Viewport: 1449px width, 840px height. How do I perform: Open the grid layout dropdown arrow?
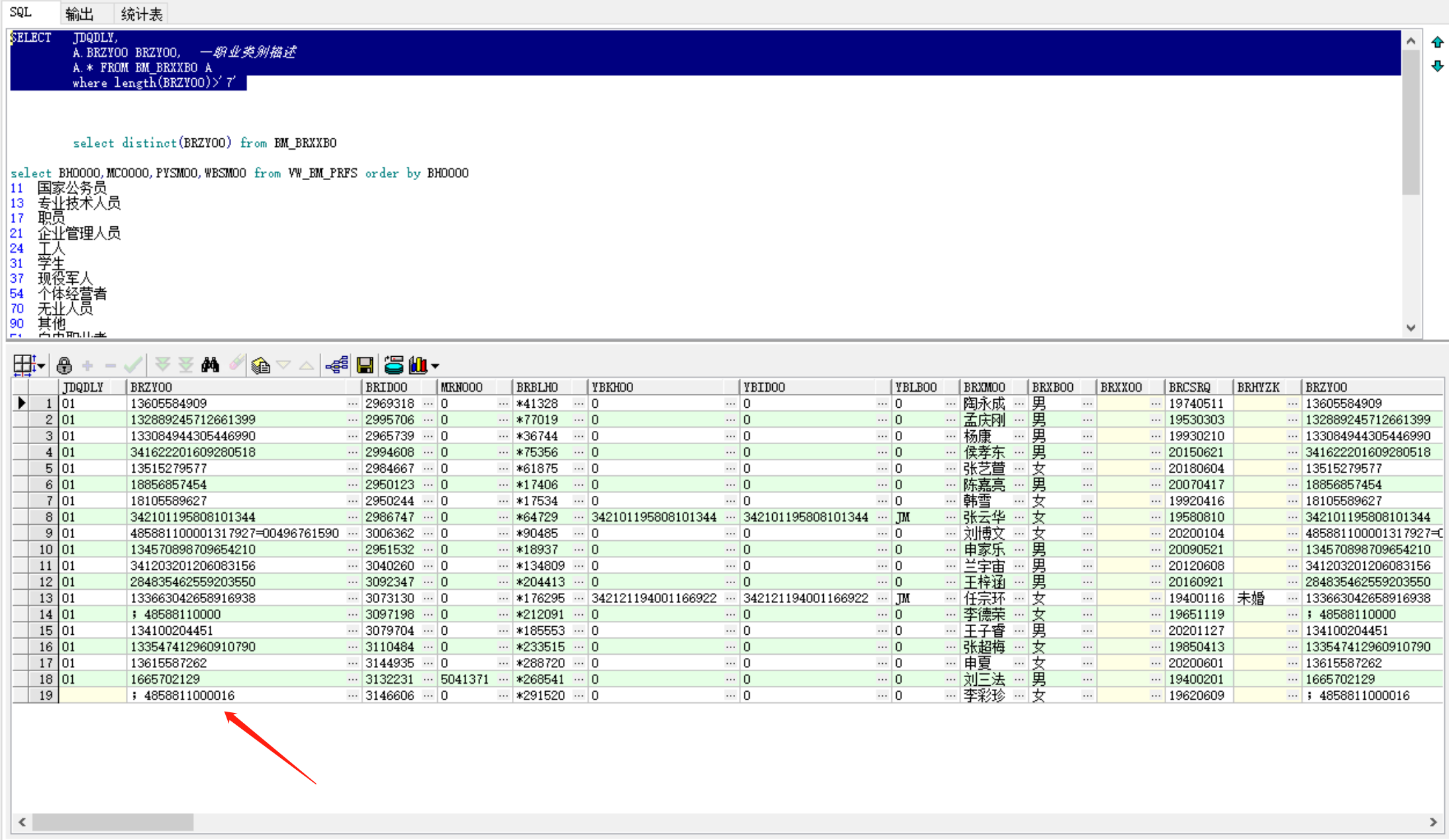tap(42, 366)
